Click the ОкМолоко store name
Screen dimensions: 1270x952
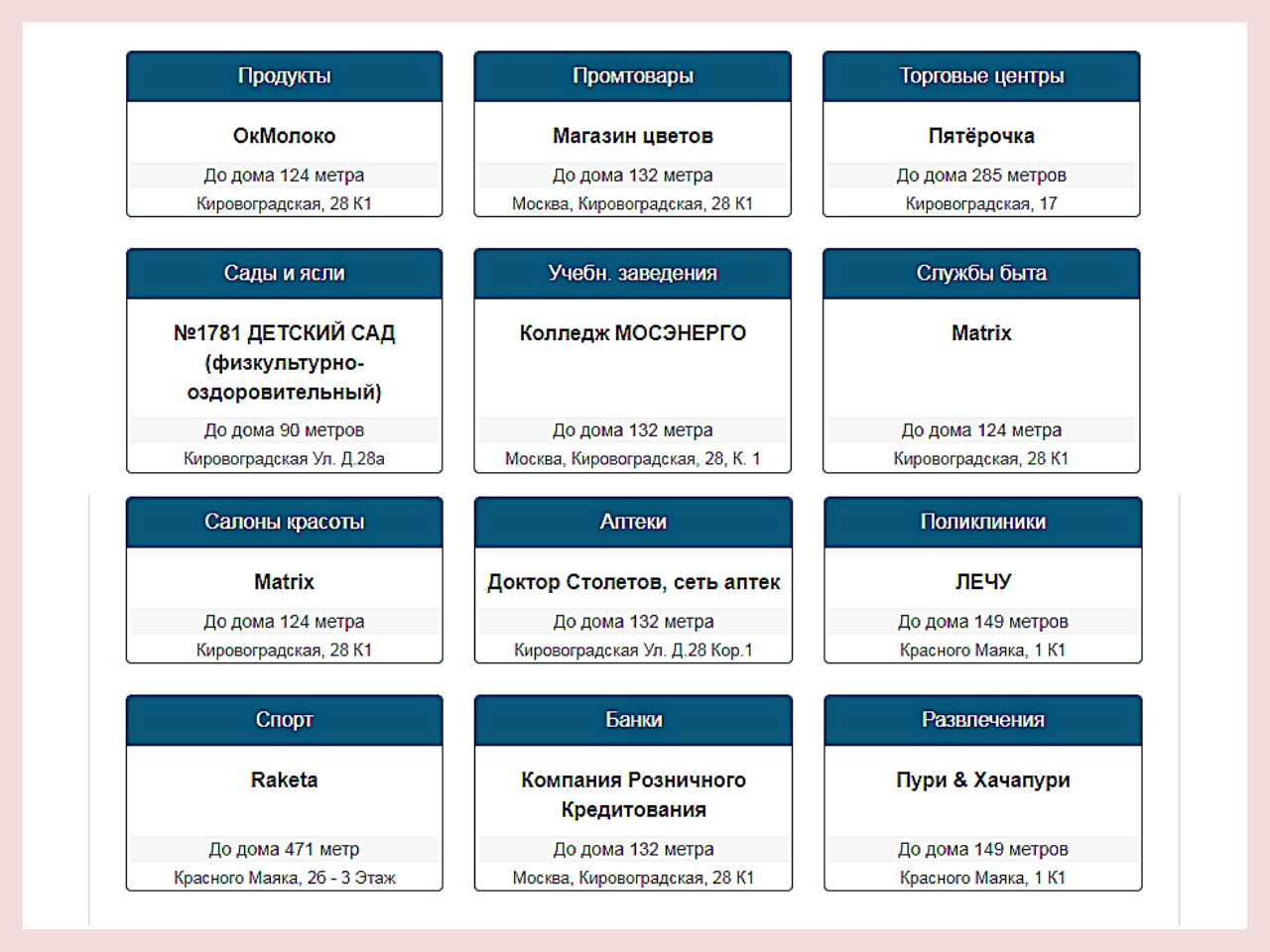coord(284,136)
